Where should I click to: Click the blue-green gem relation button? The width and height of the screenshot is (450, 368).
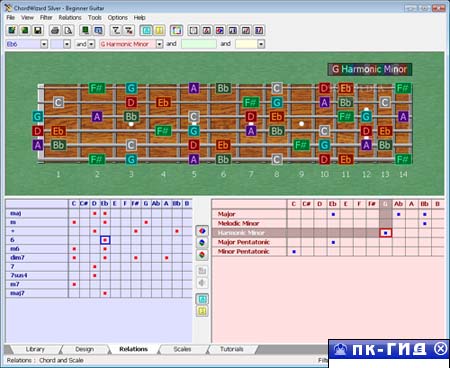(202, 243)
